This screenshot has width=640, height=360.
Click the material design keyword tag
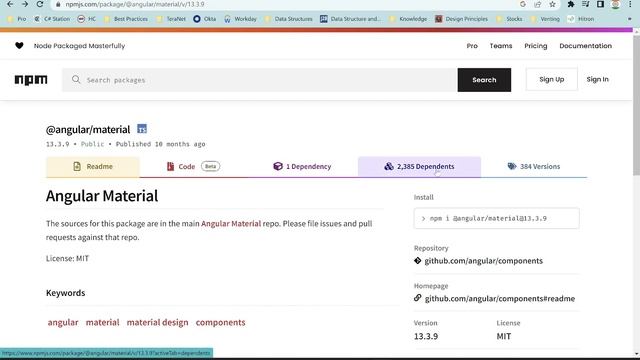point(158,322)
